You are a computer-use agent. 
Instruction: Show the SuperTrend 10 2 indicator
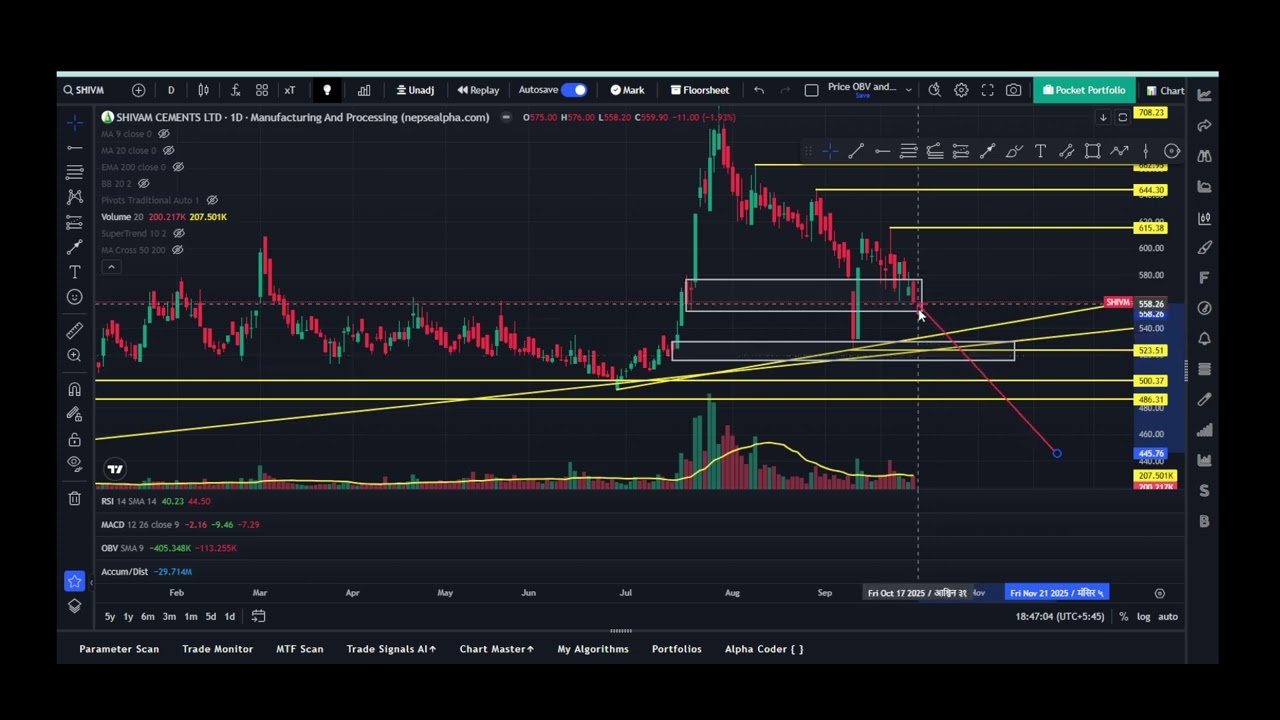pos(179,233)
